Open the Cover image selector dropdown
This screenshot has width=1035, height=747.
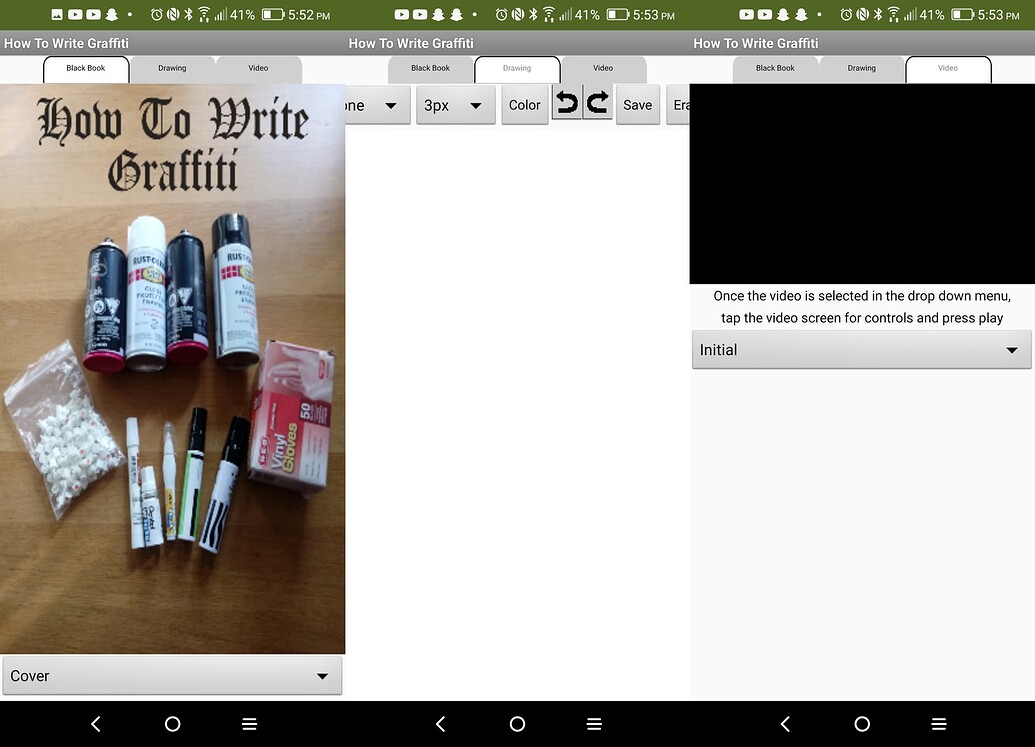(x=172, y=675)
